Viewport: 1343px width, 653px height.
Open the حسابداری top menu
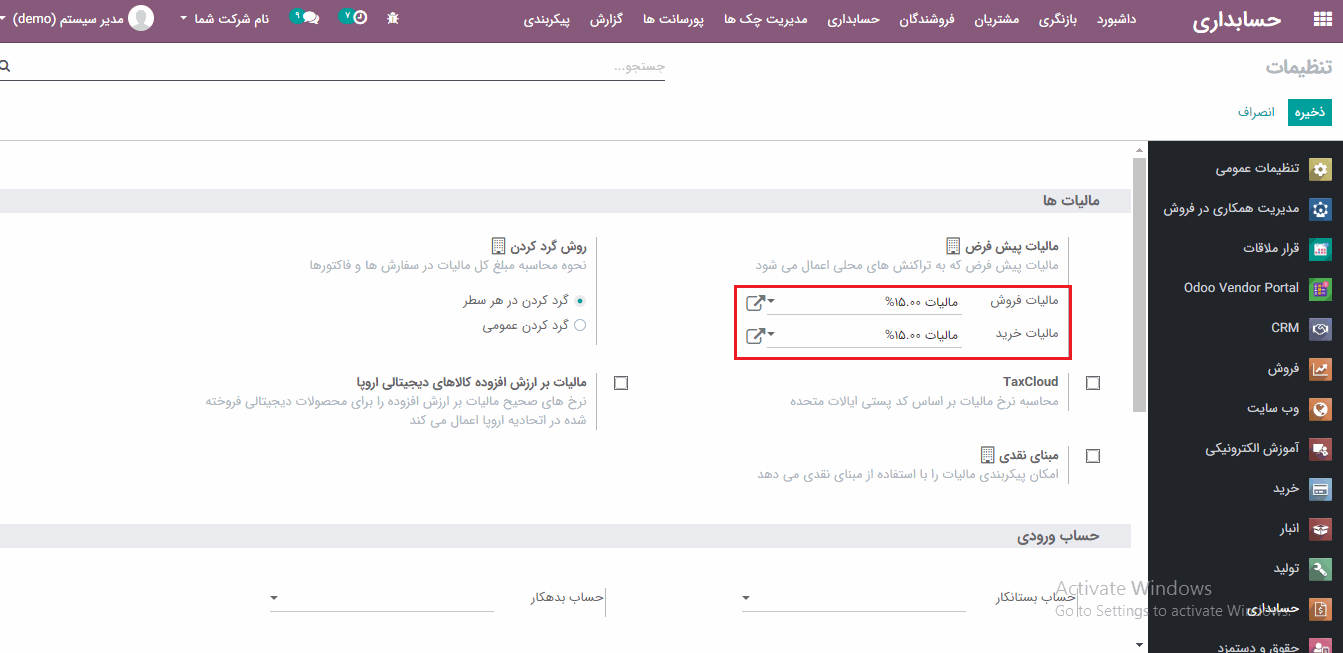(853, 19)
